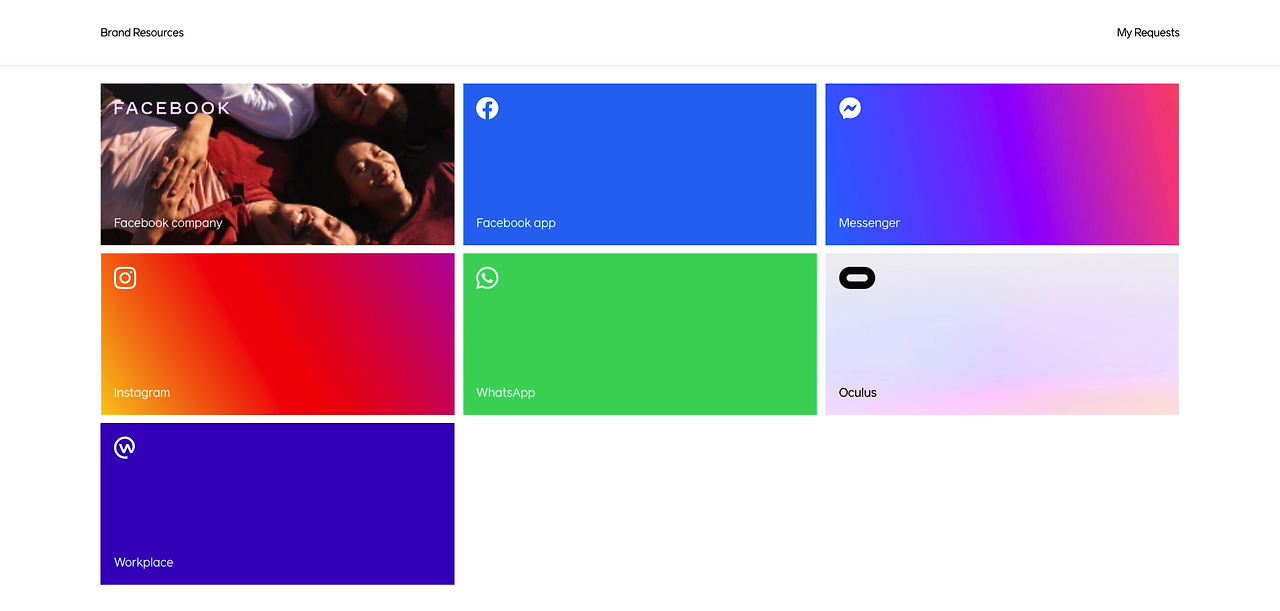
Task: Open the Messenger label link
Action: tap(869, 223)
